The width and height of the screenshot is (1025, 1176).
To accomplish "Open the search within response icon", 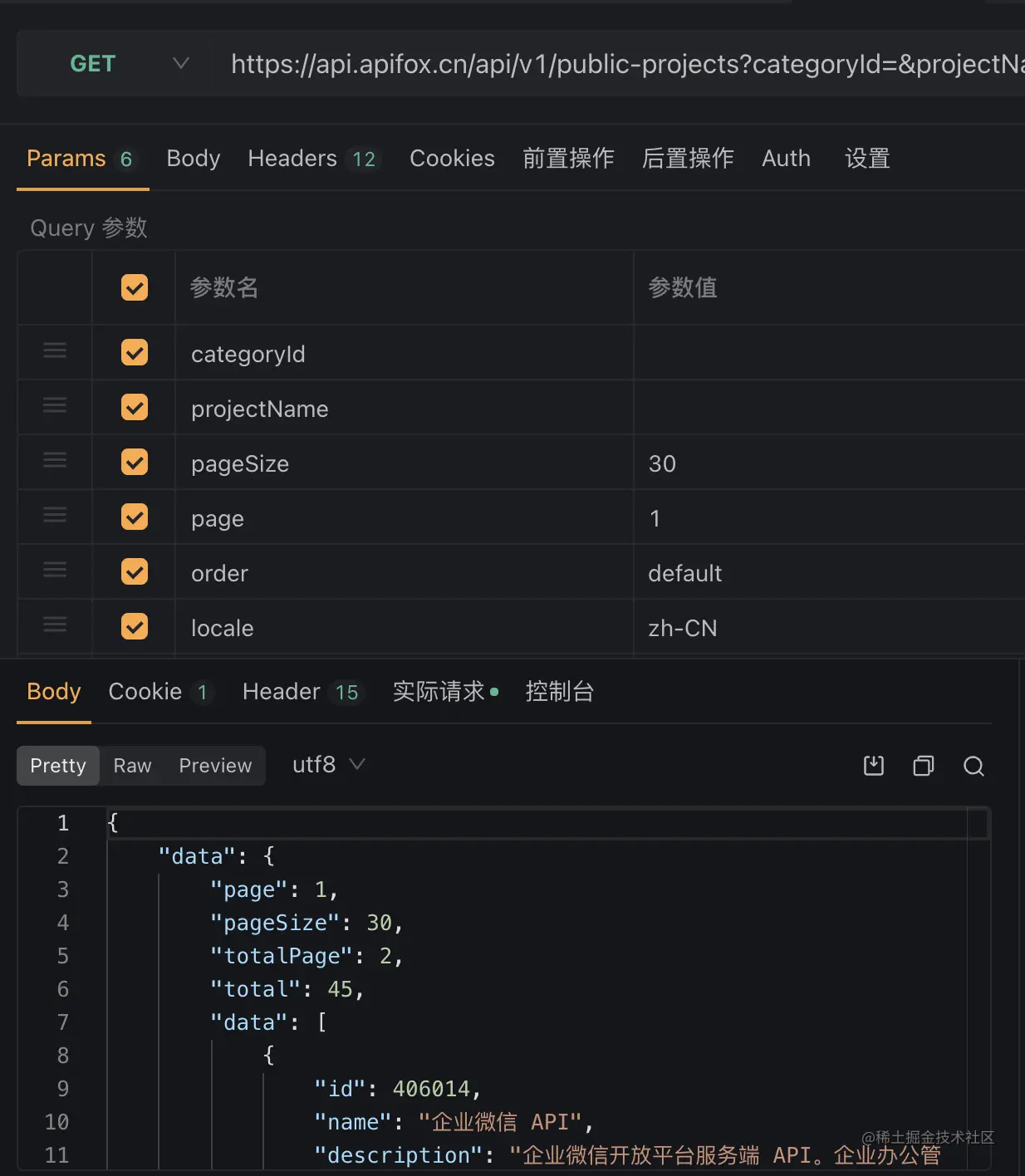I will [974, 767].
